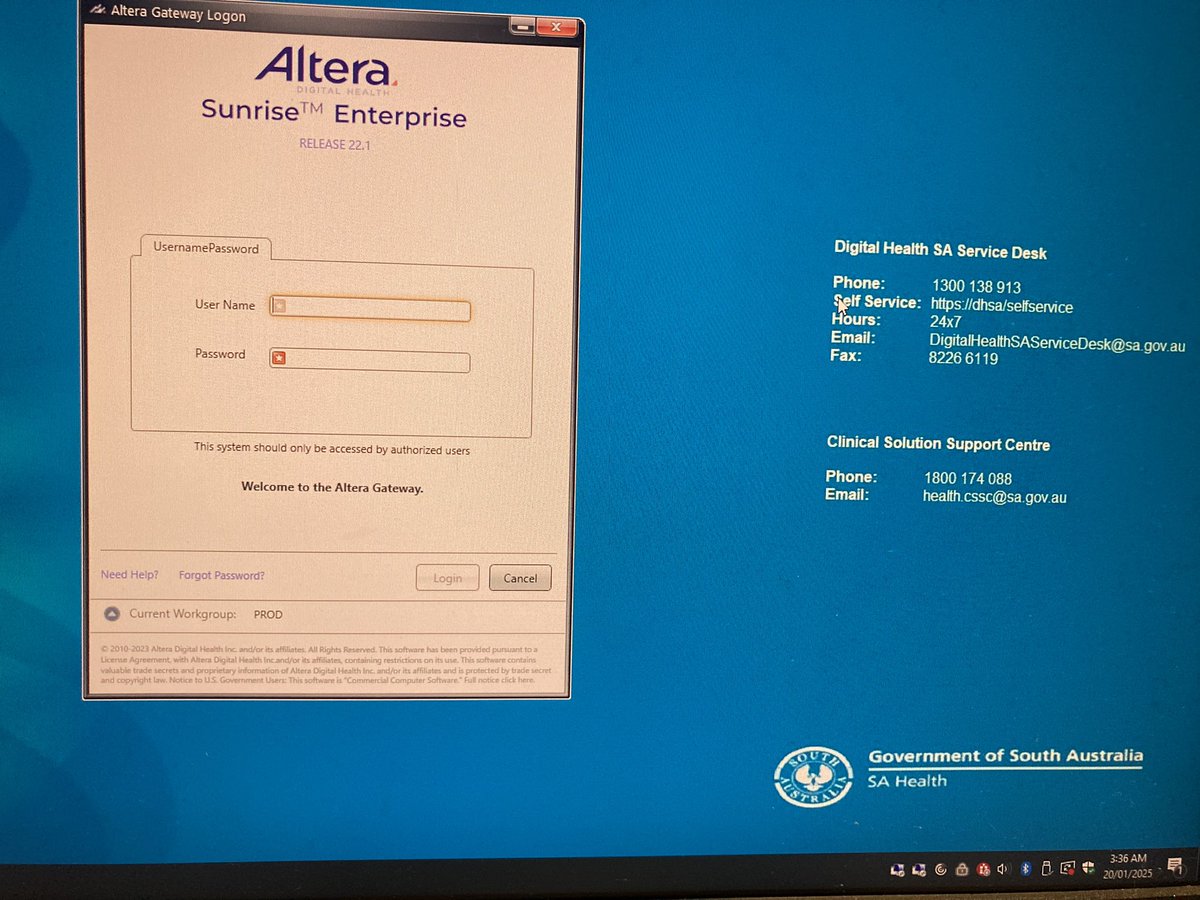Open the Need Help? link
This screenshot has height=900, width=1200.
130,575
